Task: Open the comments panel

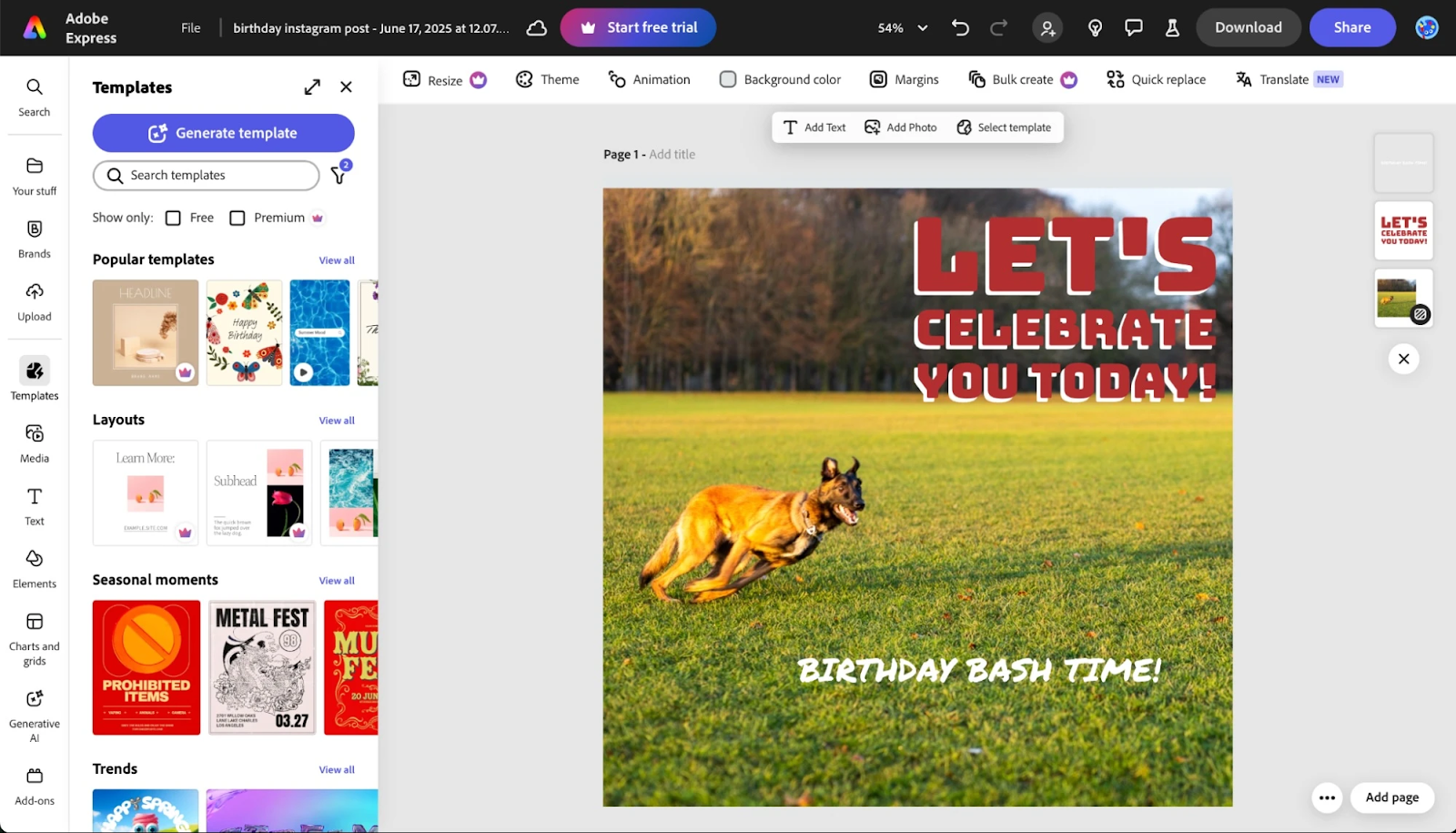Action: (x=1132, y=27)
